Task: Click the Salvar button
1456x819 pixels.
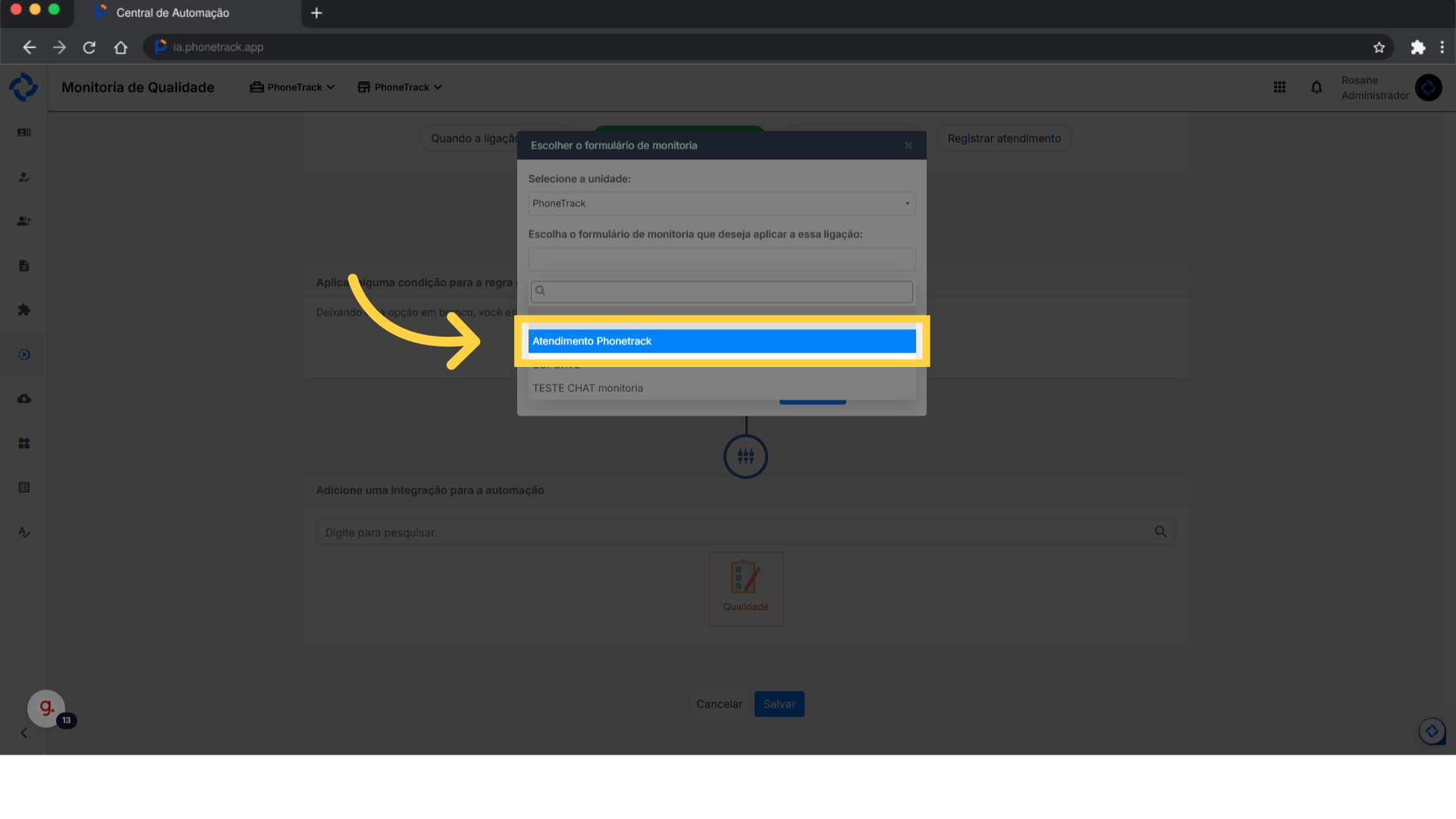Action: coord(780,704)
